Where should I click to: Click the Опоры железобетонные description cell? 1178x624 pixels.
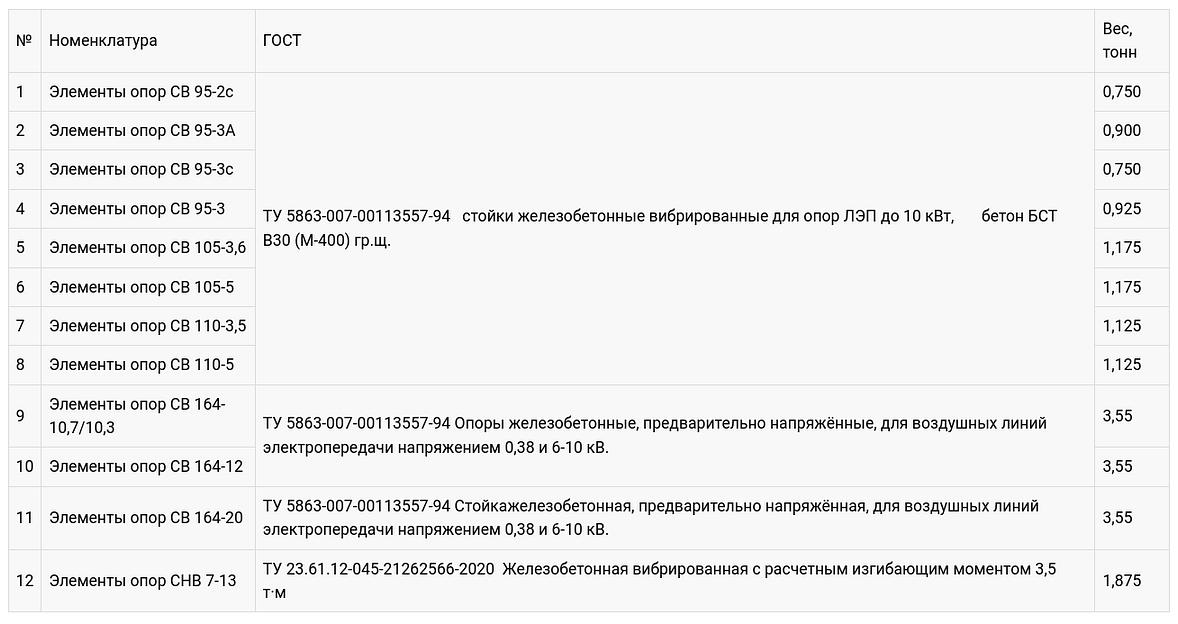pyautogui.click(x=654, y=436)
